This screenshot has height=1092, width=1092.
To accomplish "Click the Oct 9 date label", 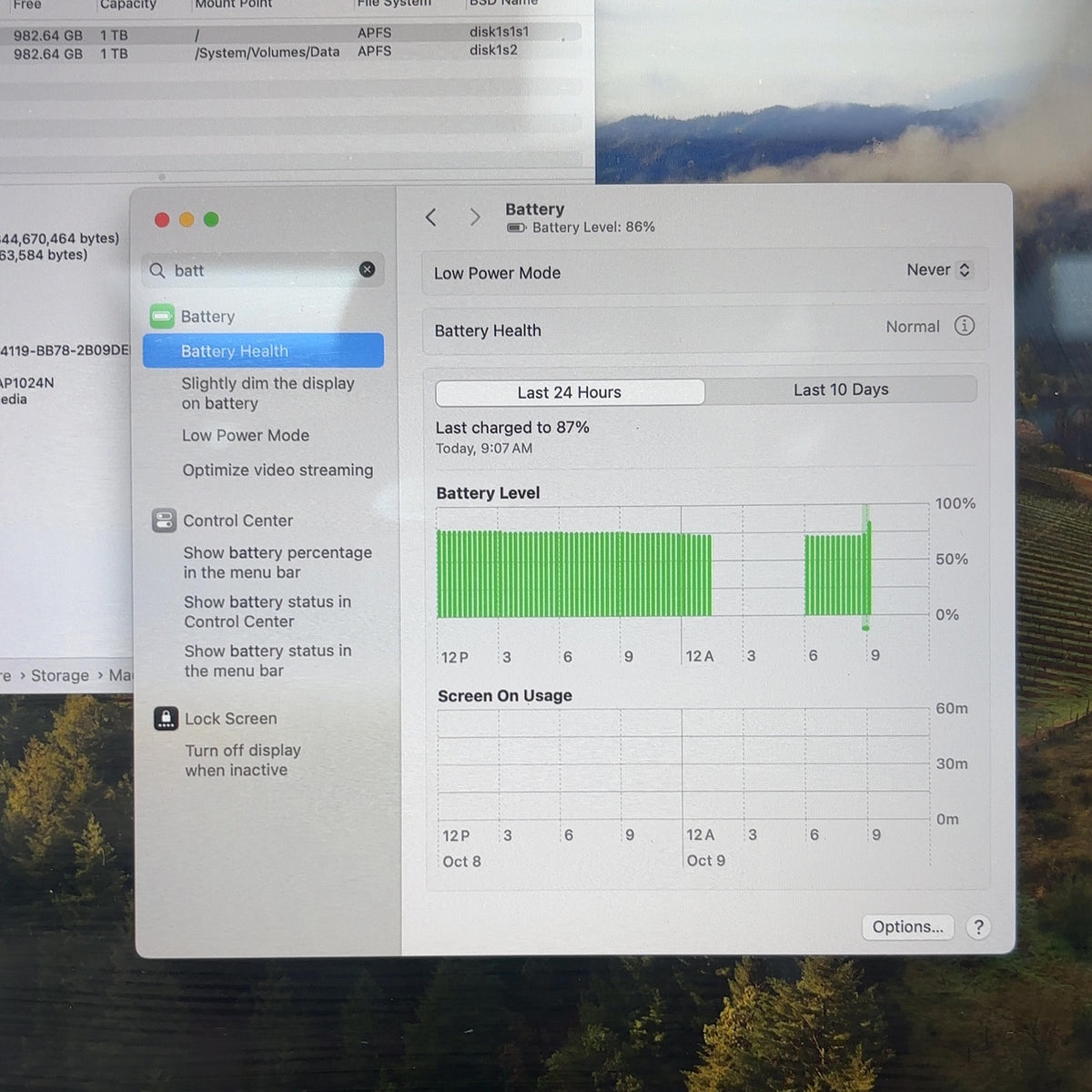I will pyautogui.click(x=706, y=860).
